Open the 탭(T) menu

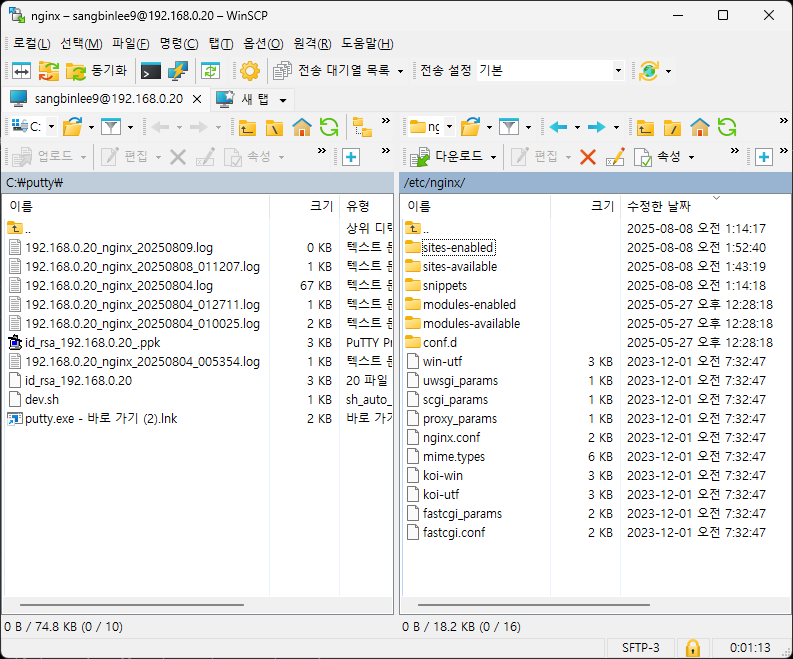[221, 44]
